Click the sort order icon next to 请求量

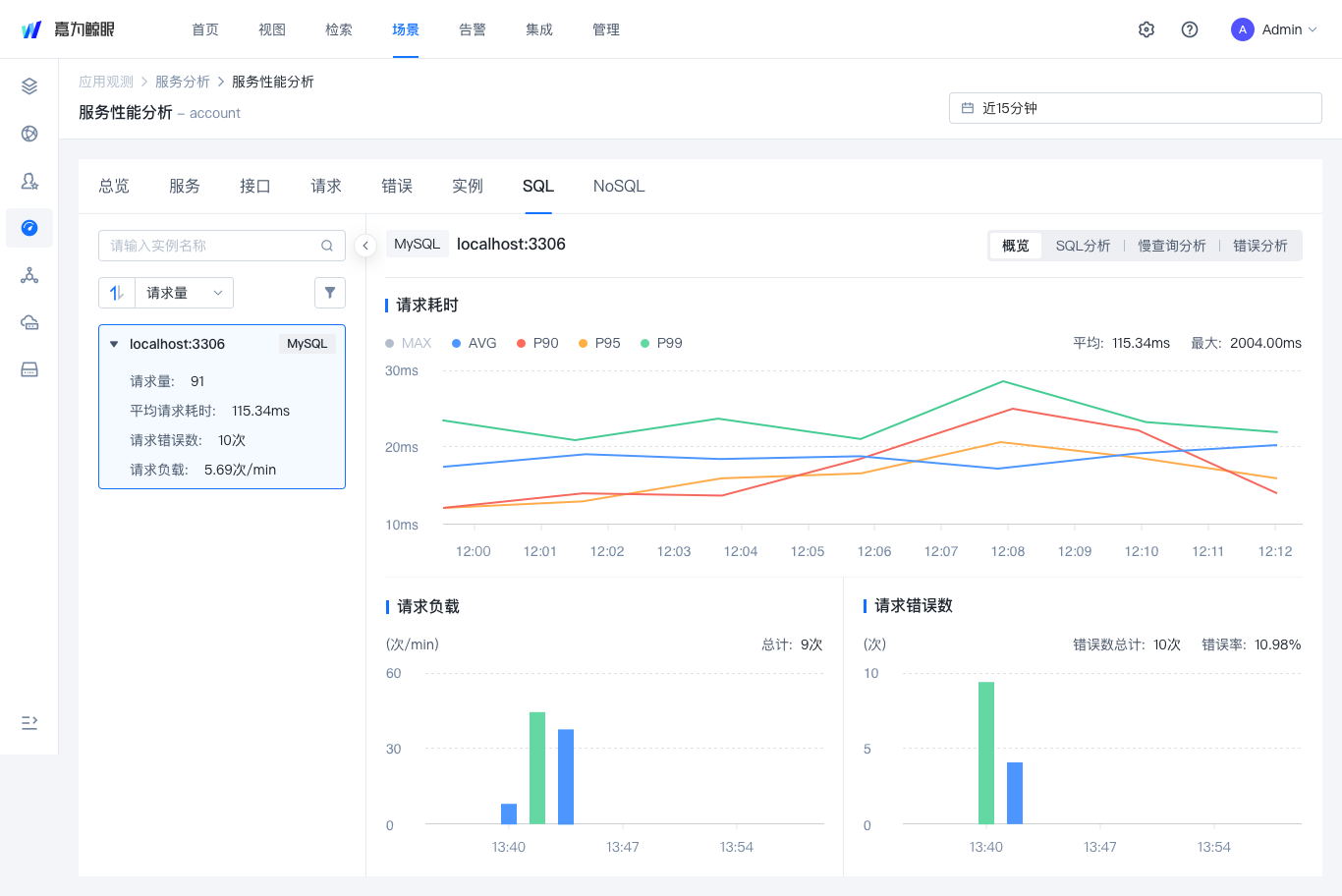116,292
